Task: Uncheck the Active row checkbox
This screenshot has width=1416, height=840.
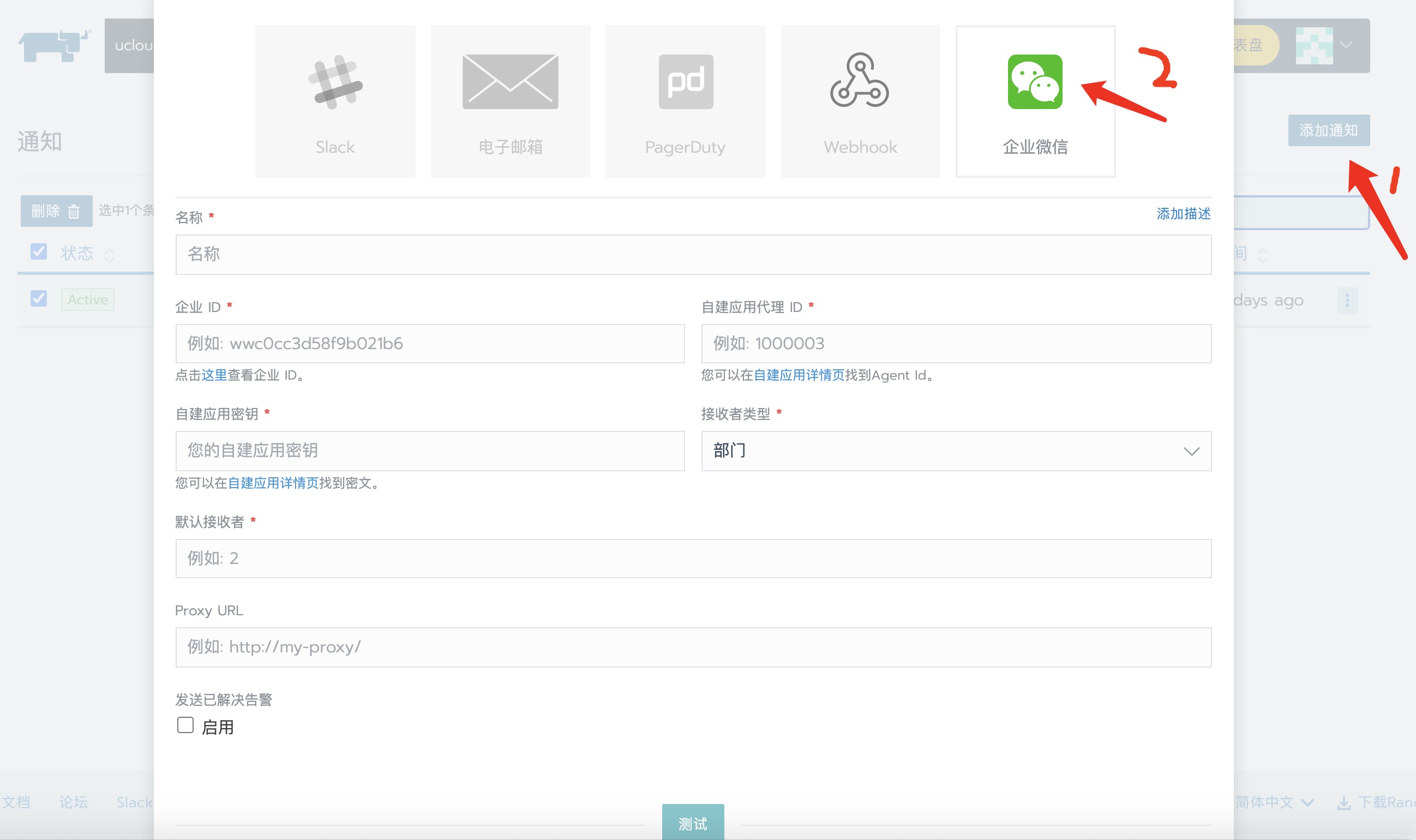Action: tap(38, 298)
